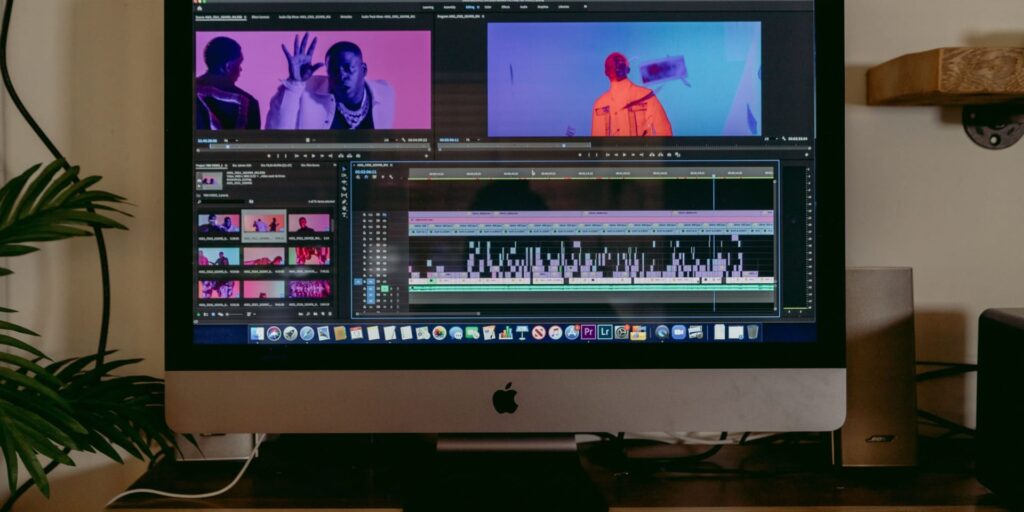Click Automate to Sequence in Project panel

click(300, 314)
